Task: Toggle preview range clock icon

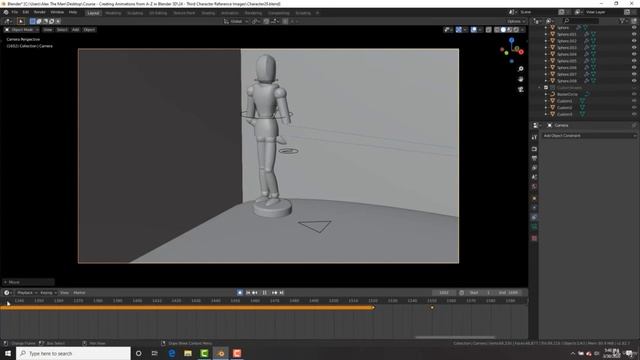Action: [462, 293]
